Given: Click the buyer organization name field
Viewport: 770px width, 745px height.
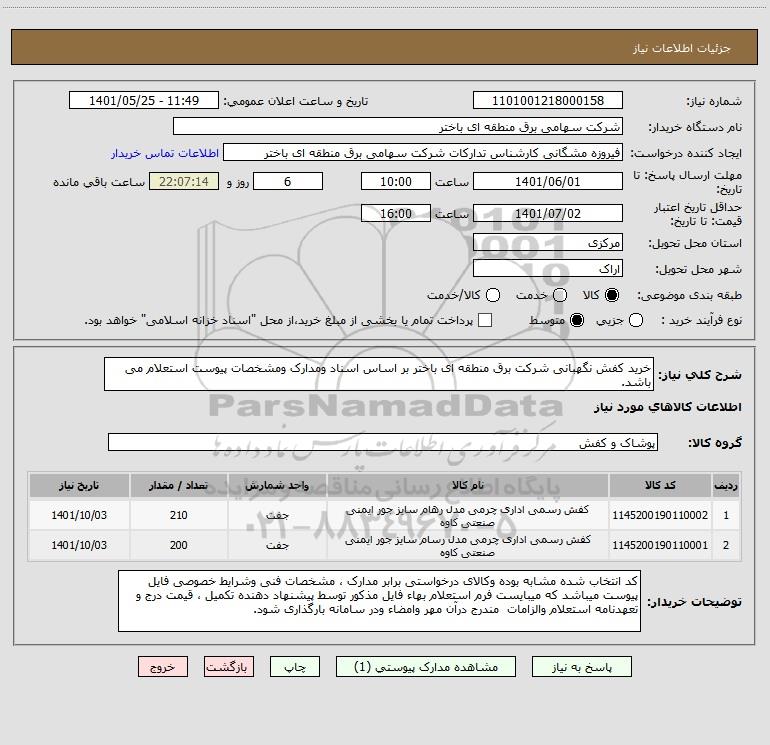Looking at the screenshot, I should click(398, 127).
